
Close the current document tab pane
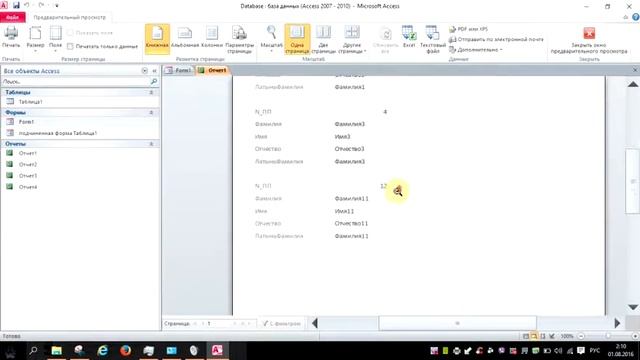pos(635,70)
